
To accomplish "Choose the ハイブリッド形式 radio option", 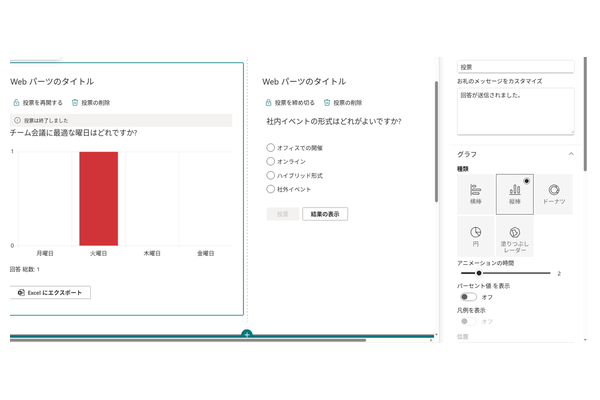I will tap(271, 175).
